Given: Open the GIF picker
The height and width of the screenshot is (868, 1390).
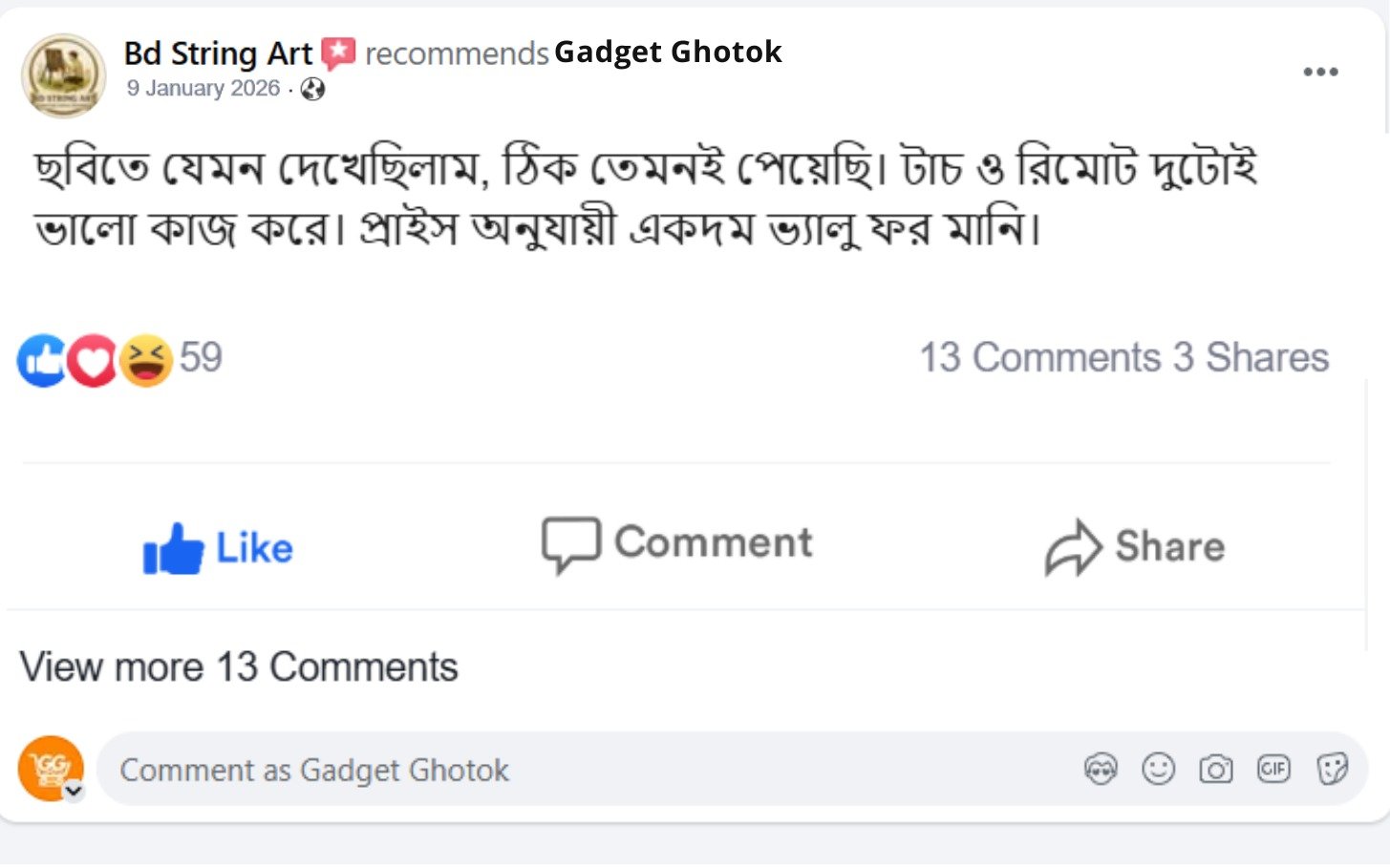Looking at the screenshot, I should pos(1273,769).
